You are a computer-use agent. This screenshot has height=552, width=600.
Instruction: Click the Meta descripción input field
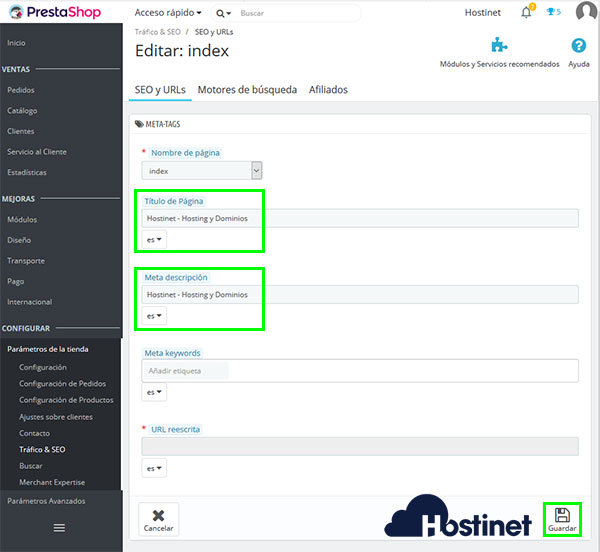tap(360, 295)
